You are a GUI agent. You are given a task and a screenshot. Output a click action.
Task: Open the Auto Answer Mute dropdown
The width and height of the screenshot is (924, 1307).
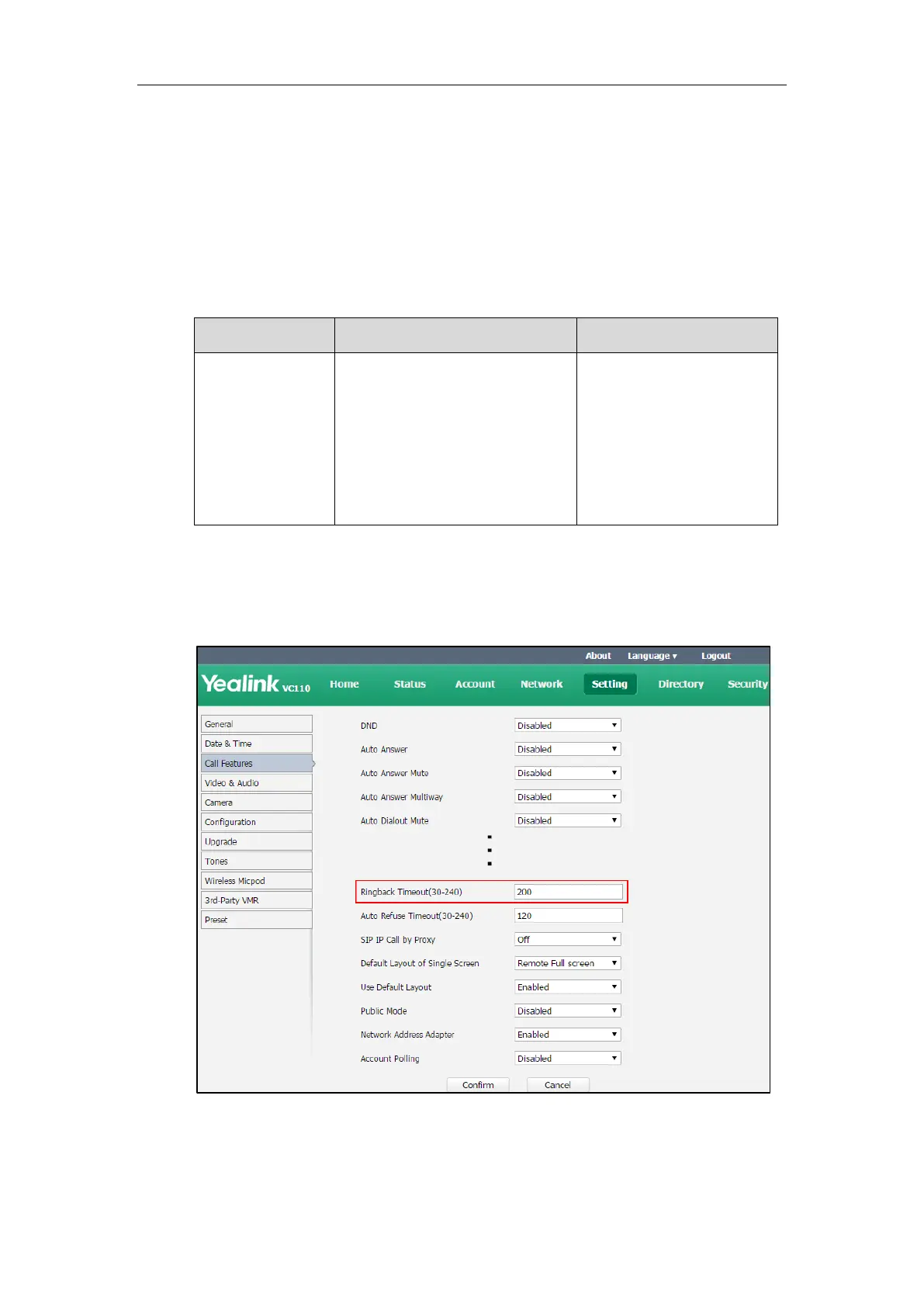coord(568,773)
